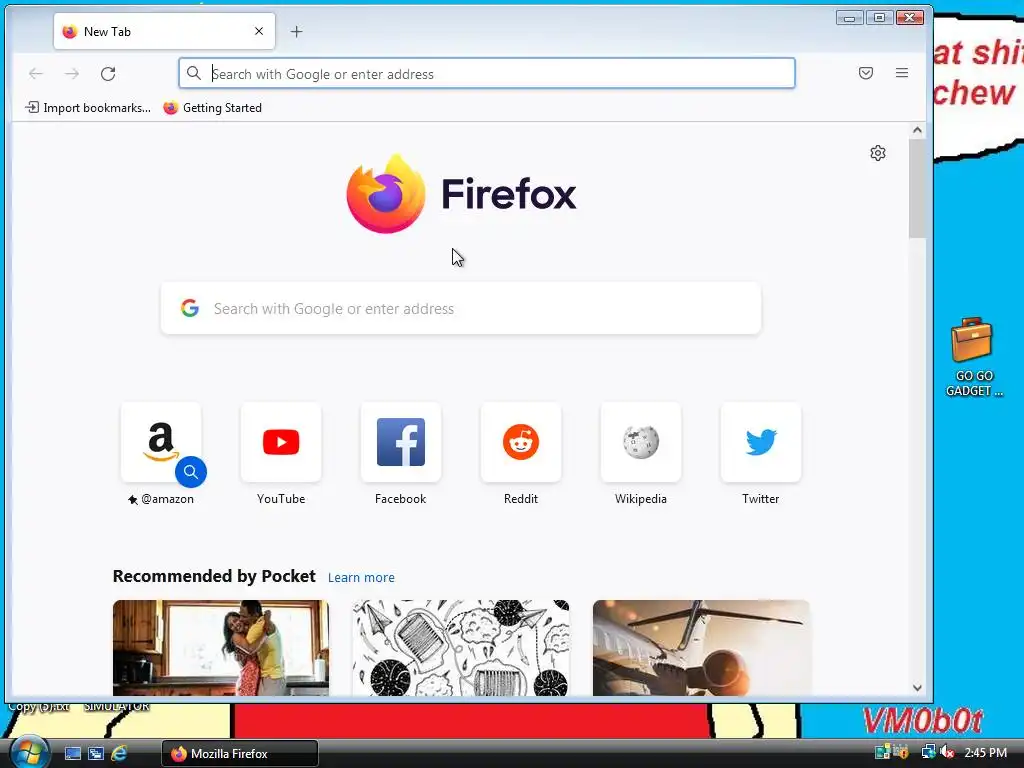Image resolution: width=1024 pixels, height=768 pixels.
Task: Open the Twitter top site tile
Action: pos(761,442)
